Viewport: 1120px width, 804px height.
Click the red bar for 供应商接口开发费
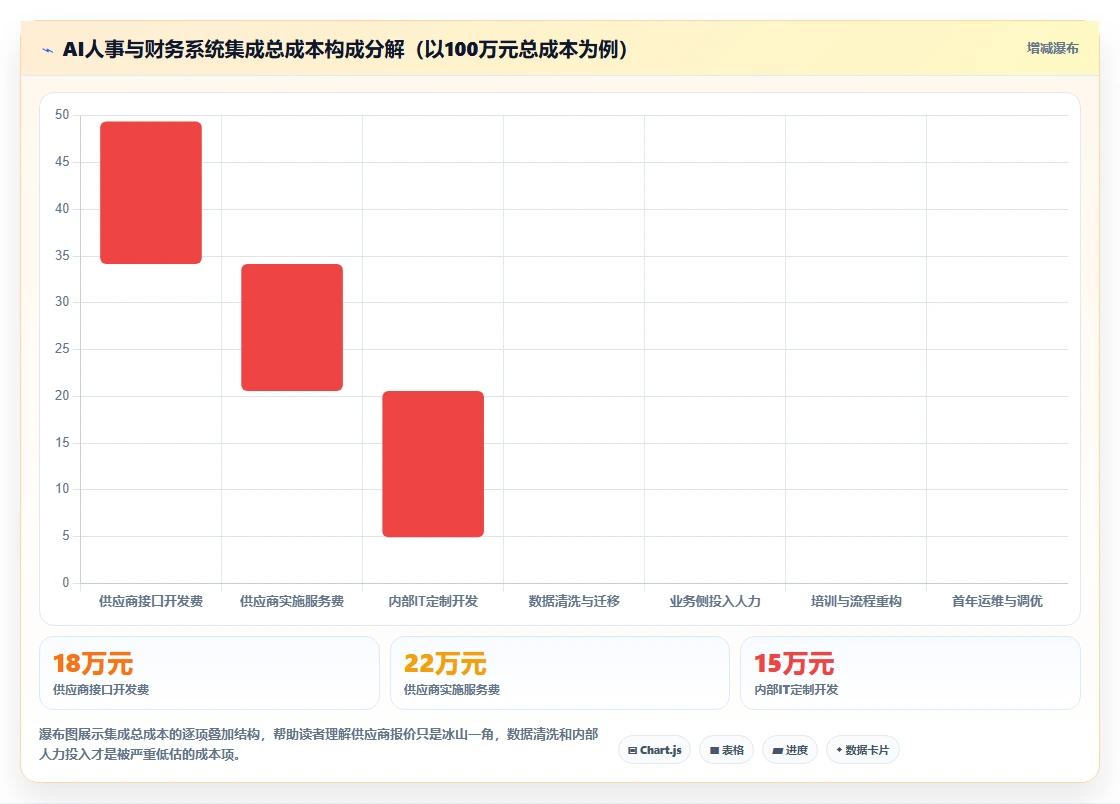point(151,193)
